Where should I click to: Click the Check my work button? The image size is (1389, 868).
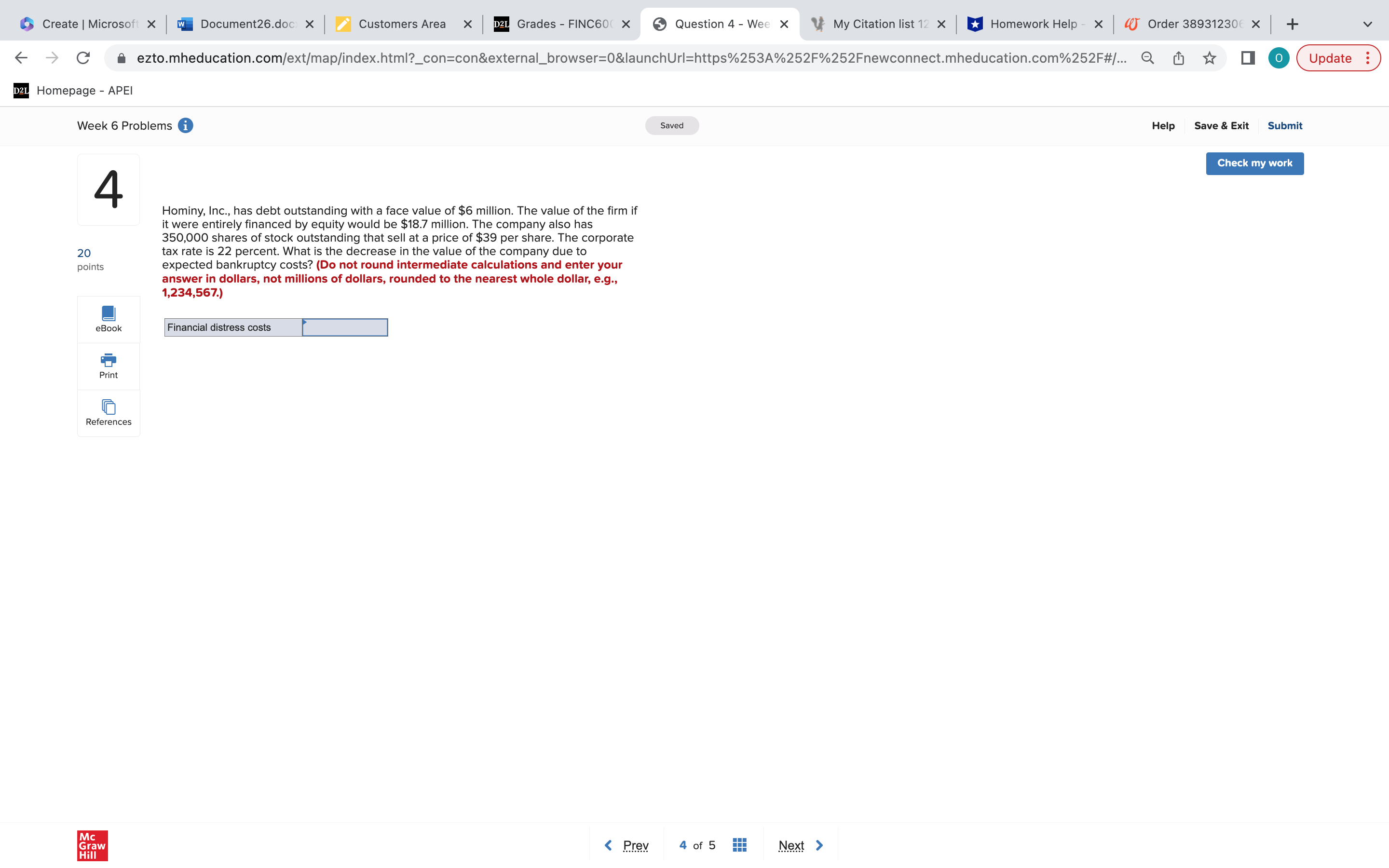pyautogui.click(x=1255, y=163)
